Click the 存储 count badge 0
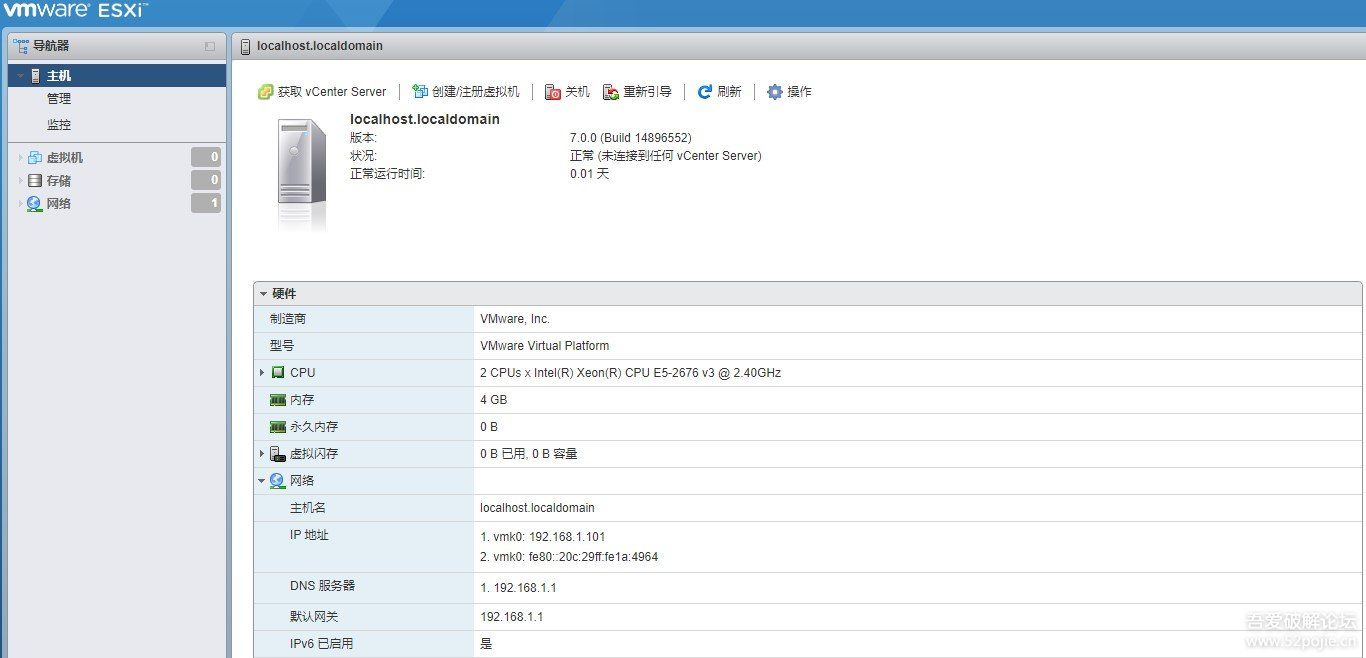Viewport: 1366px width, 658px height. pos(206,181)
